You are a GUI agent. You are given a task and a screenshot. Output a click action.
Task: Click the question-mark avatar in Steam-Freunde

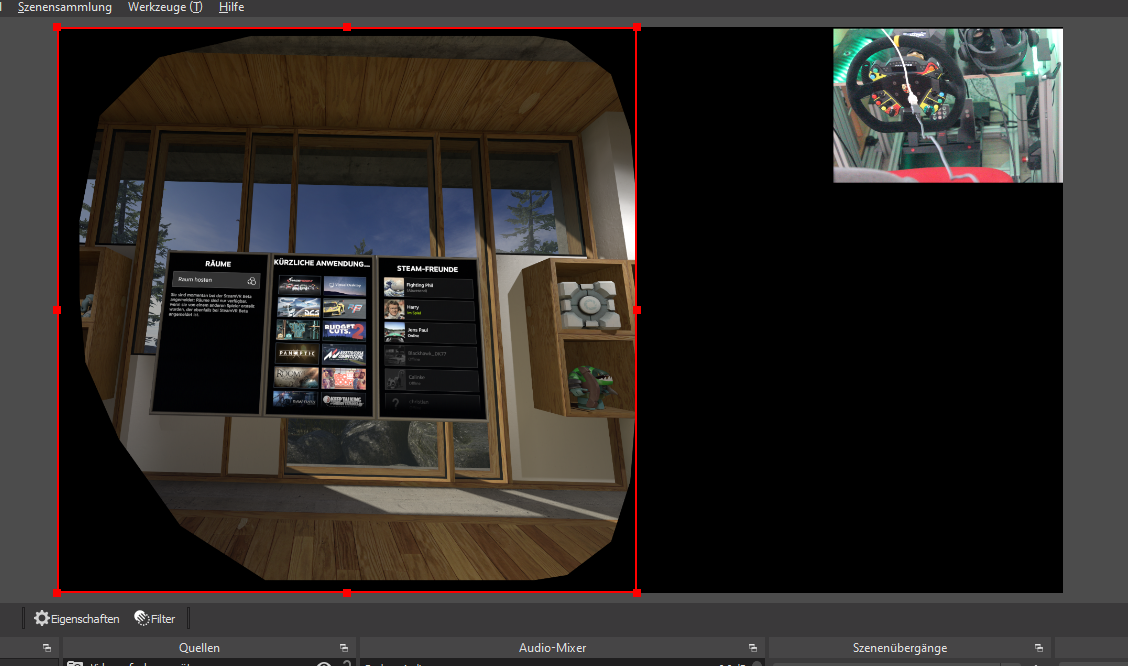[x=395, y=402]
